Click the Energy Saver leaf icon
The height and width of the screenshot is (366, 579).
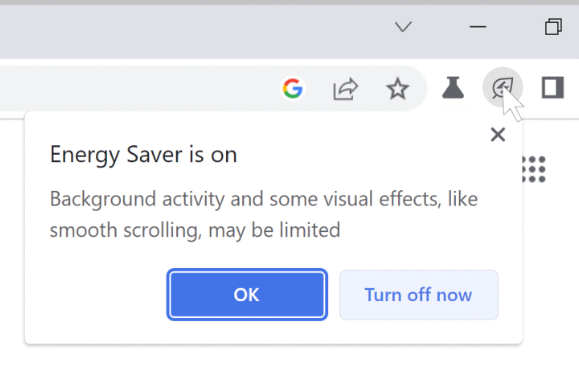click(x=503, y=88)
